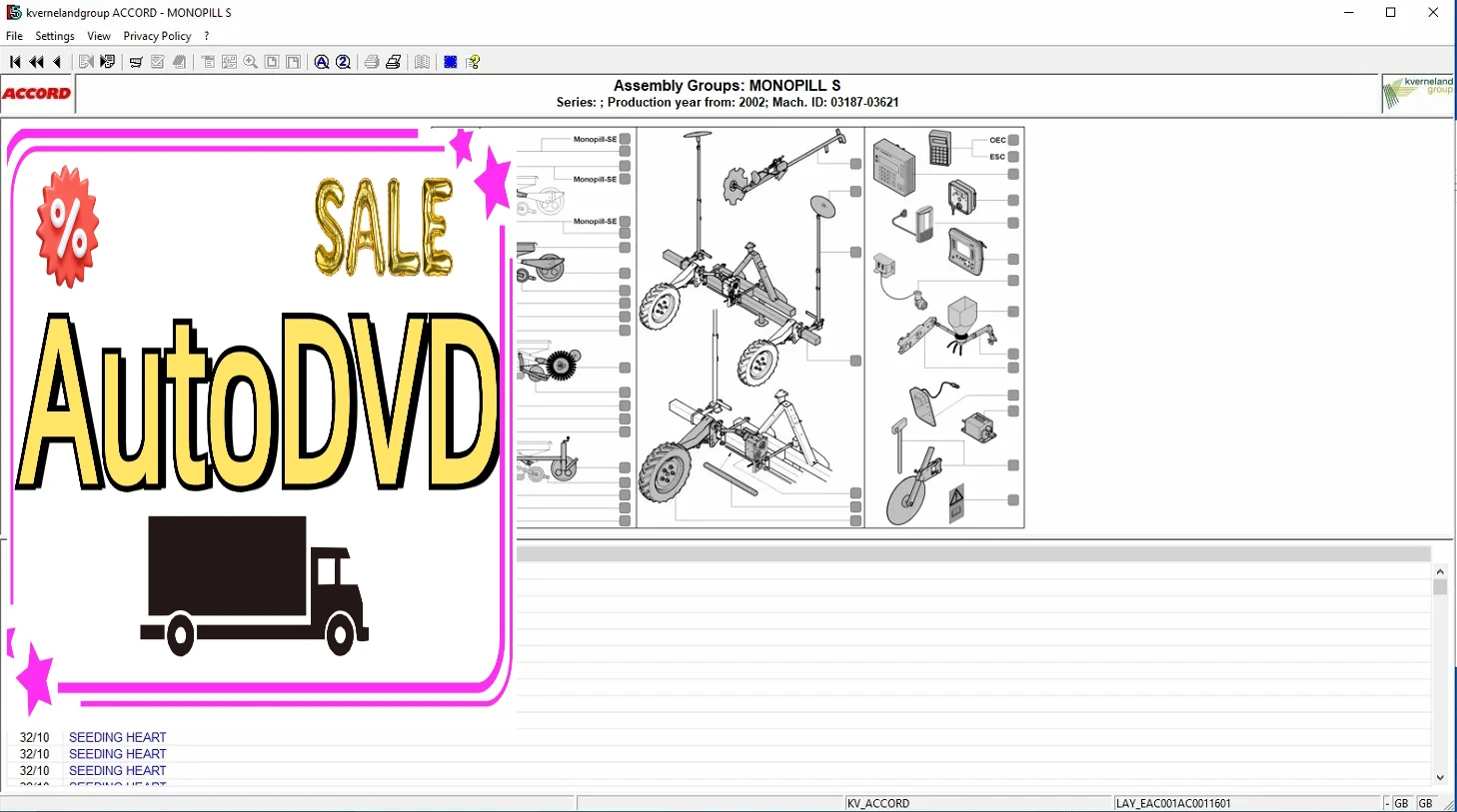Click the first SEEDING HEART link

pyautogui.click(x=117, y=737)
